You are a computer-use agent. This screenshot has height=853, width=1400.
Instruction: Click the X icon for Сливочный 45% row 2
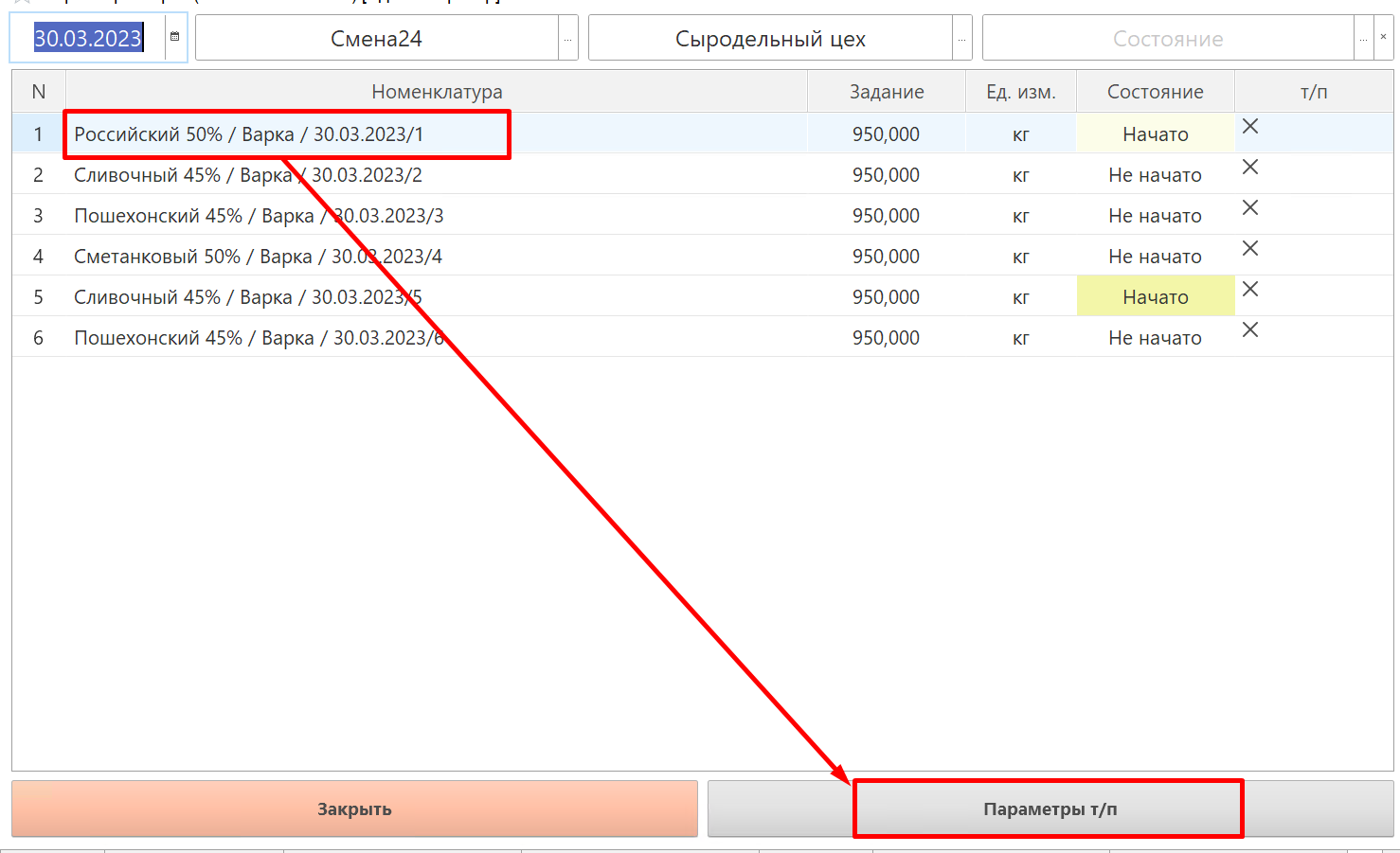(x=1250, y=167)
